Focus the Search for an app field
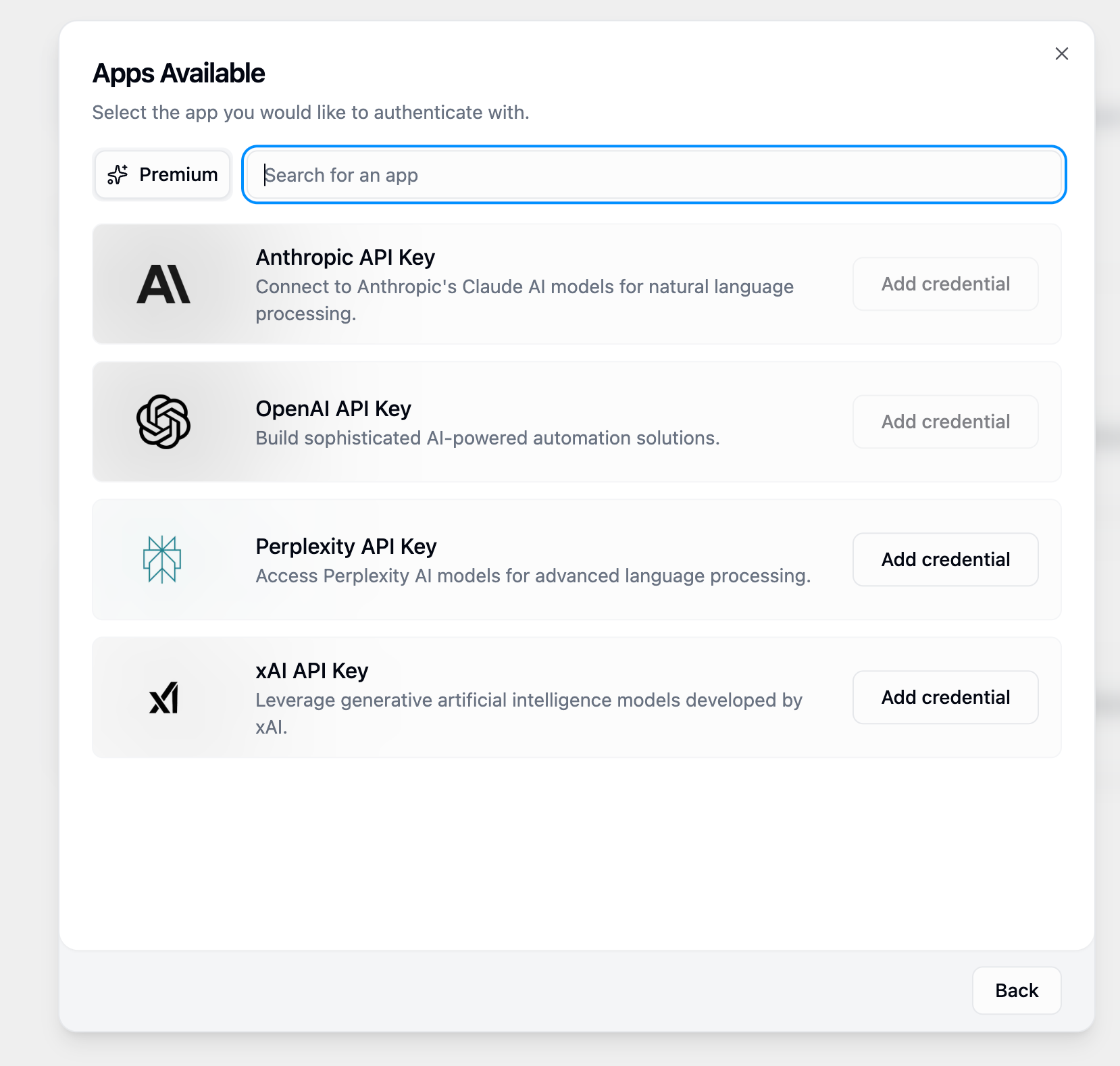Viewport: 1120px width, 1066px height. pyautogui.click(x=654, y=175)
